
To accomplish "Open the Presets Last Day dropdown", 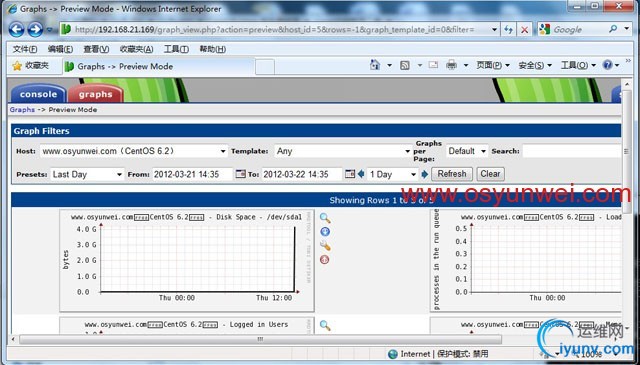I will [87, 175].
